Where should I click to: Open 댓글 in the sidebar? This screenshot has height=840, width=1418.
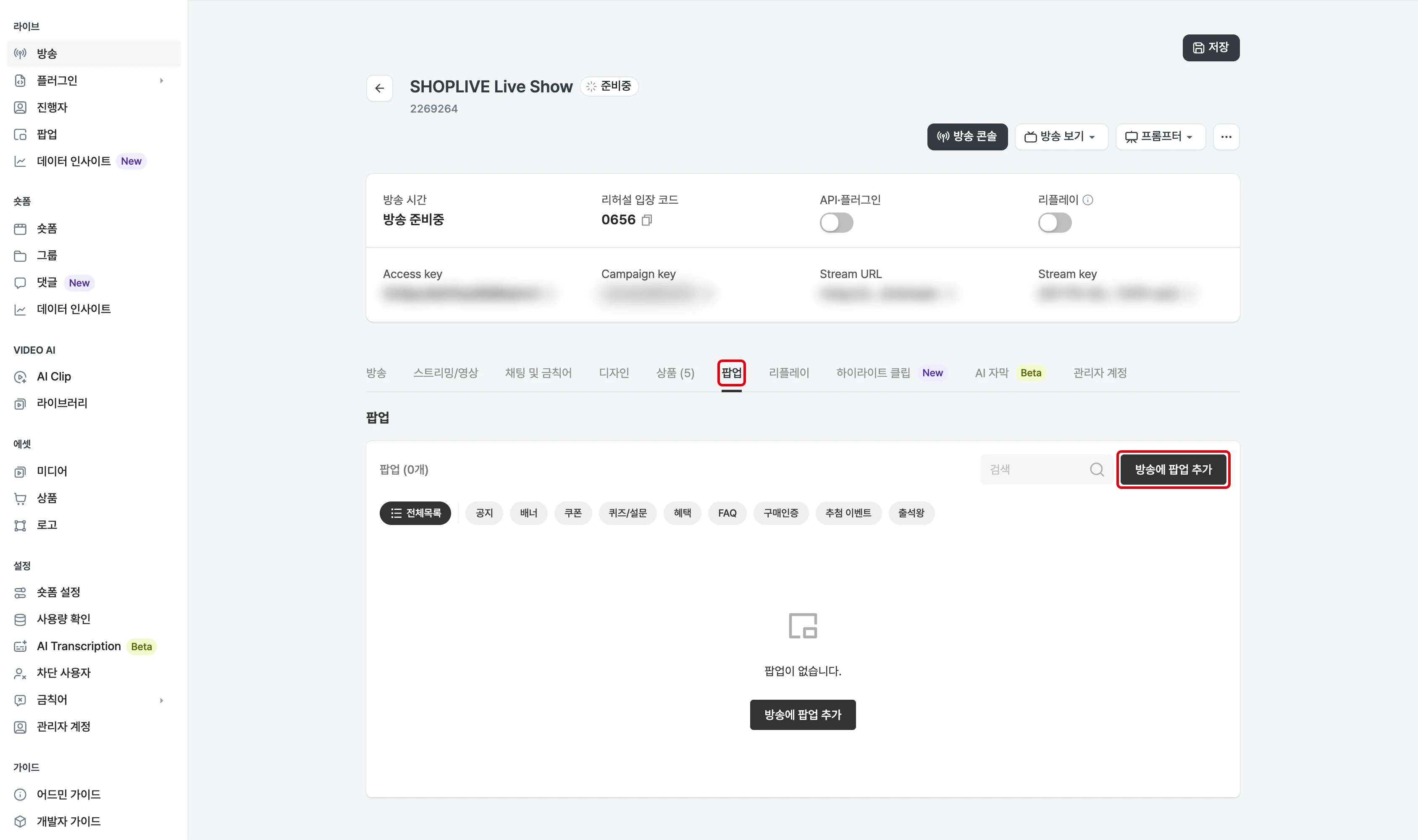(93, 283)
